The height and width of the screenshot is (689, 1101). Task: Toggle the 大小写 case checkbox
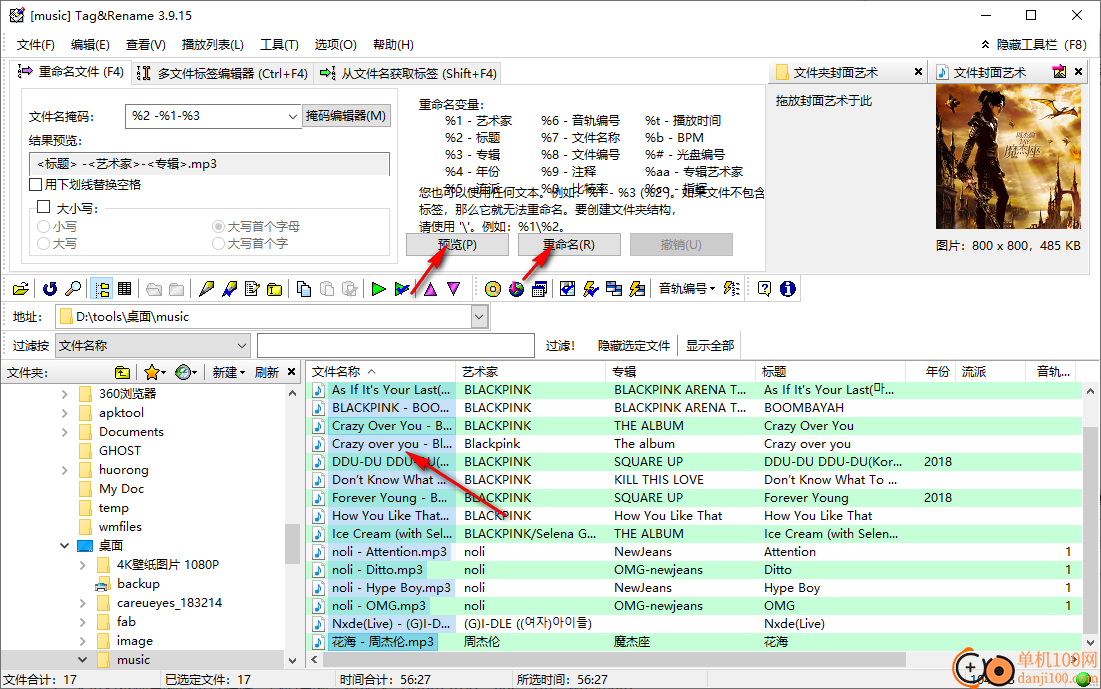click(x=44, y=207)
